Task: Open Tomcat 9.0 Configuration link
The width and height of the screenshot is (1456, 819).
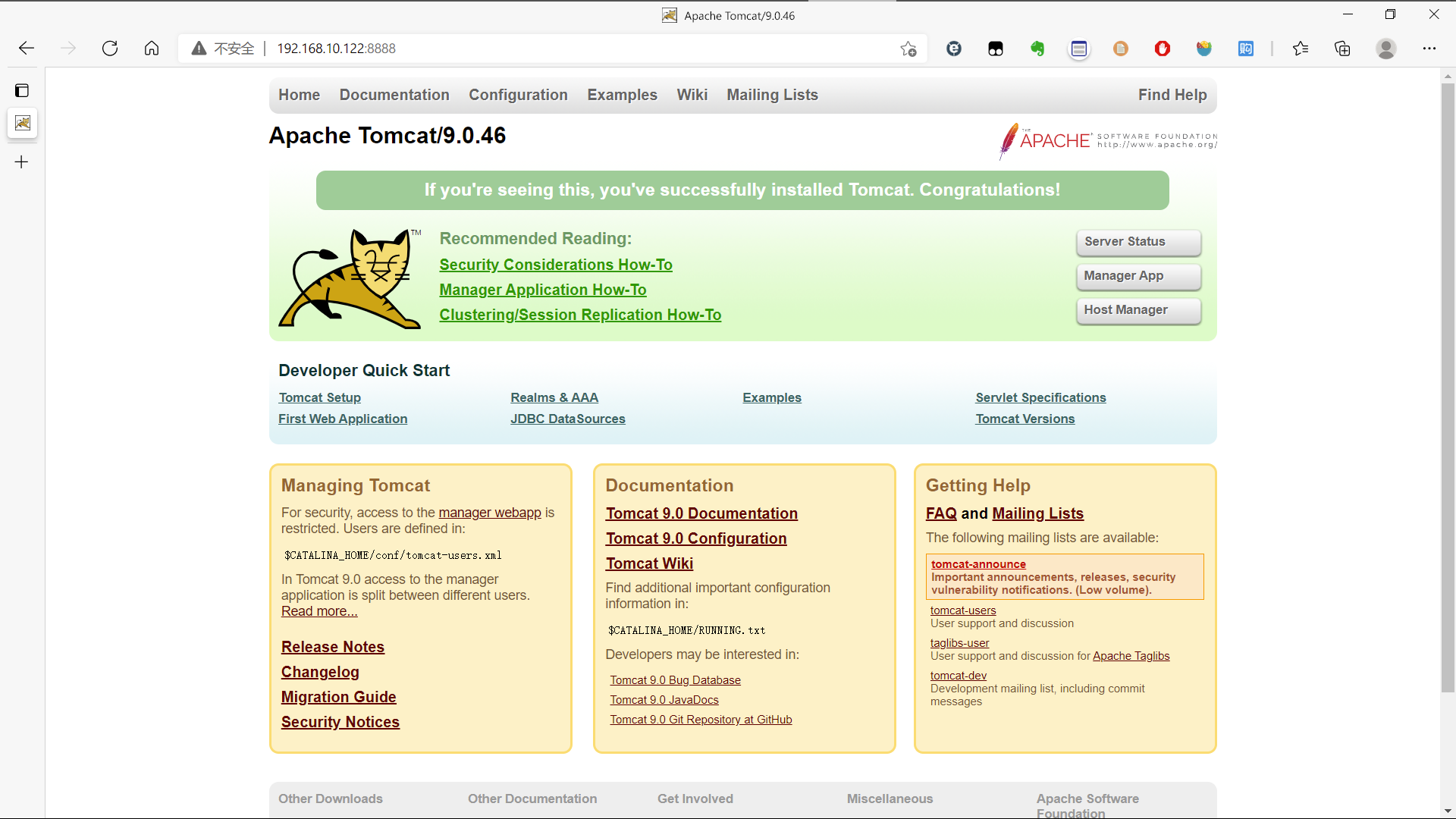Action: [696, 538]
